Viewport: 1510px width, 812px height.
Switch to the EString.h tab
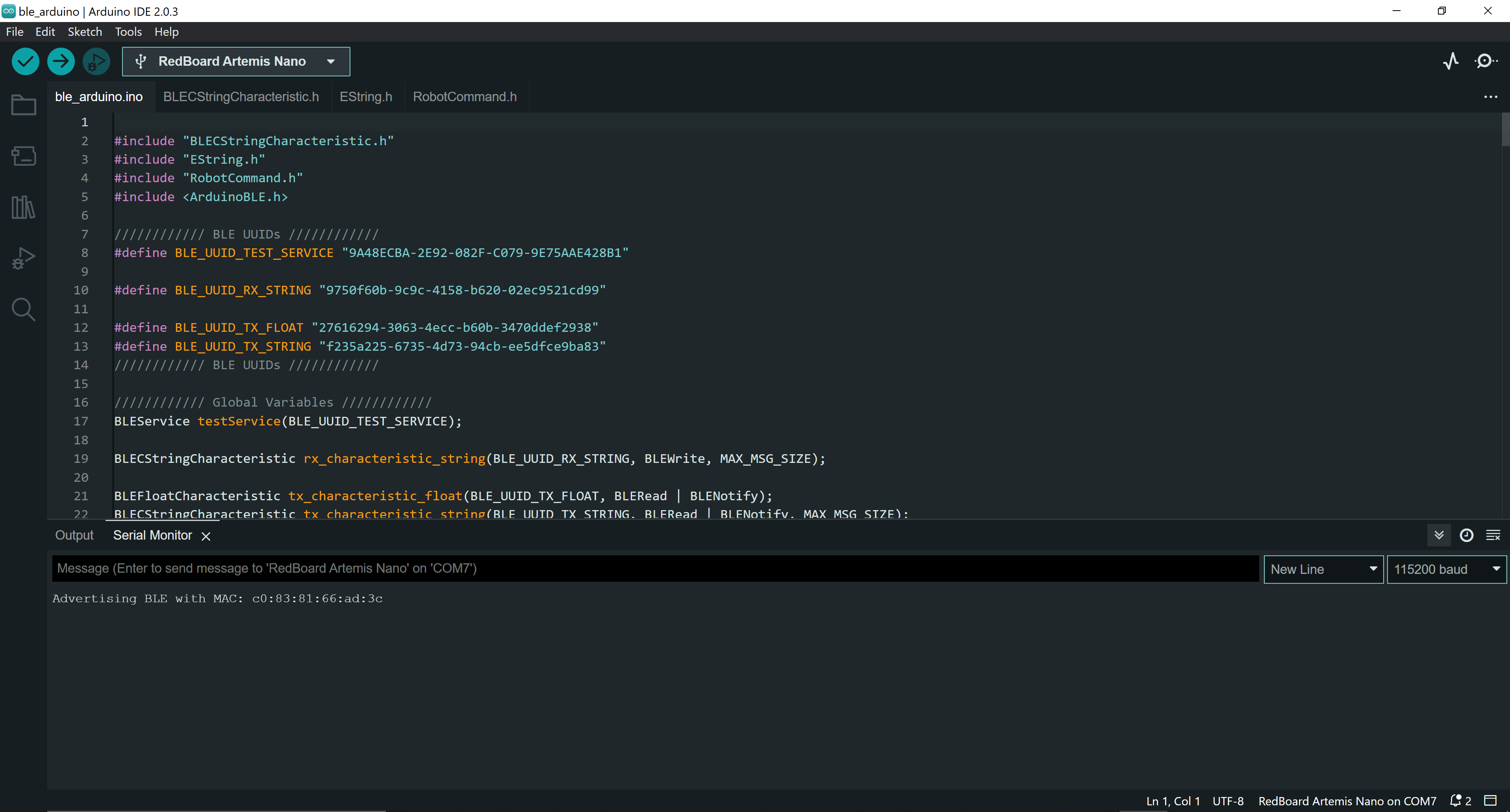366,97
